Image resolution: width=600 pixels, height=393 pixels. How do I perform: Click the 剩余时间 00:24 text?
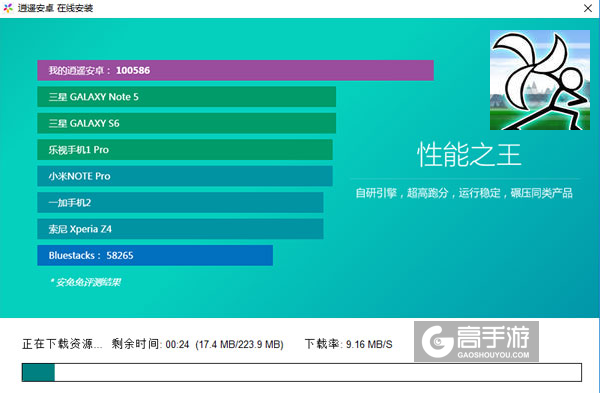click(x=150, y=344)
